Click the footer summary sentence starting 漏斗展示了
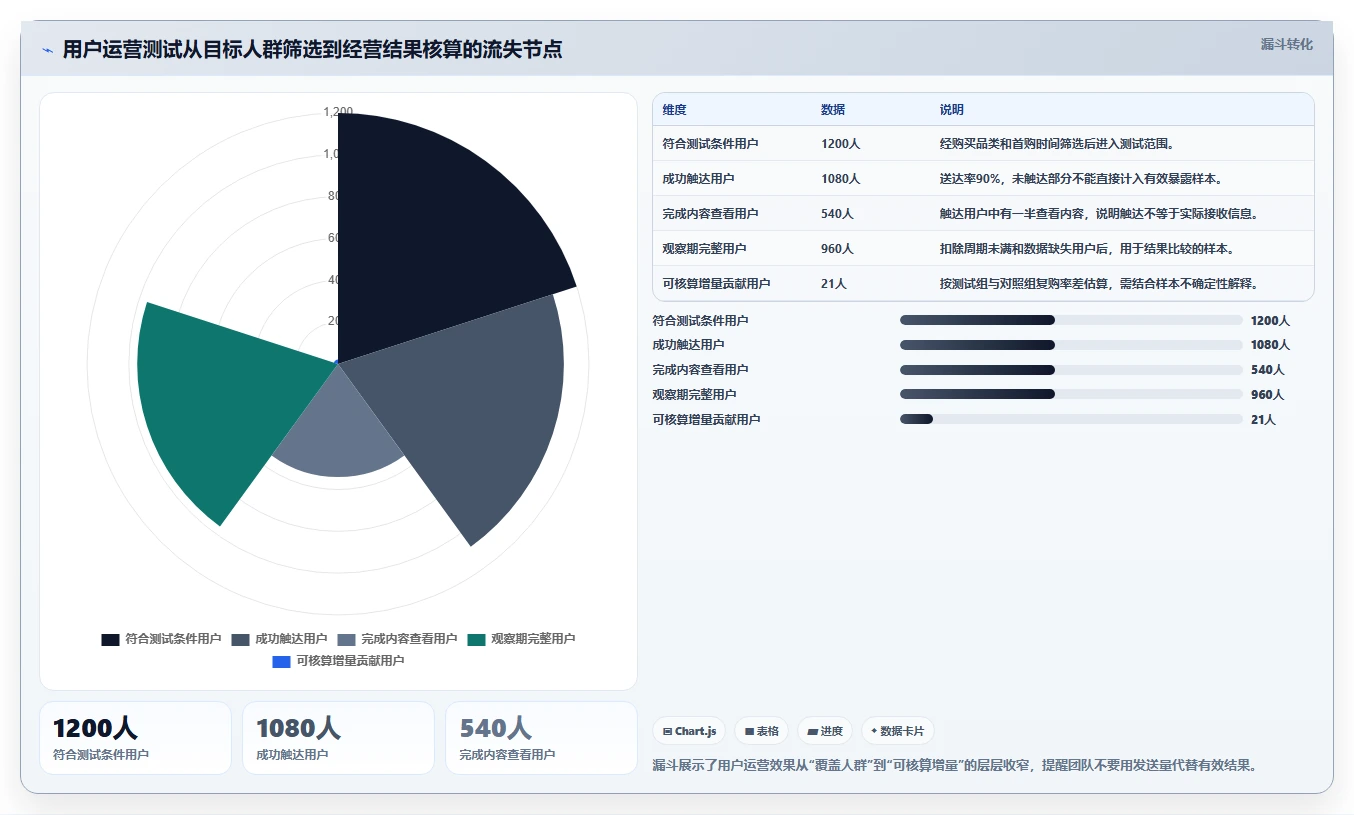 pos(954,766)
